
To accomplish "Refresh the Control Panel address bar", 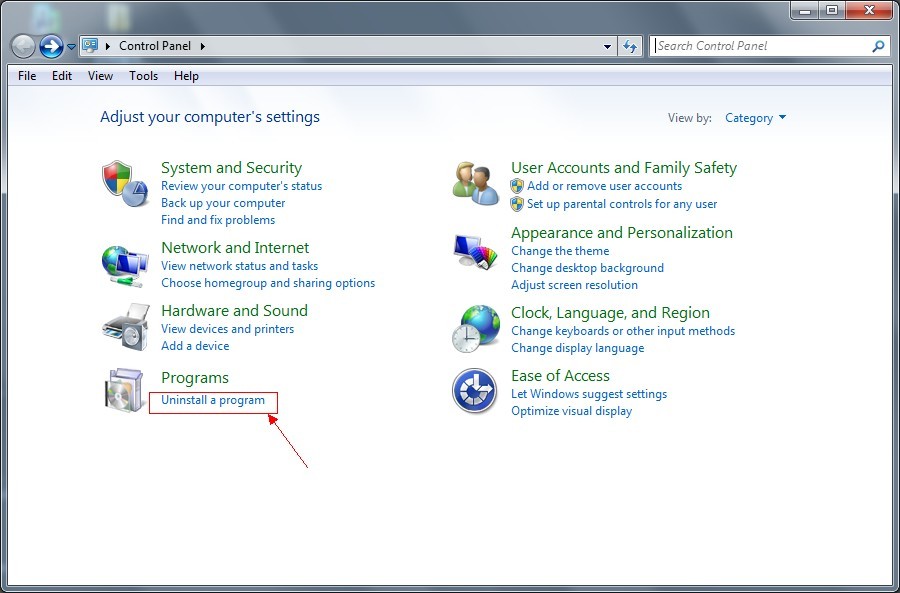I will tap(630, 46).
